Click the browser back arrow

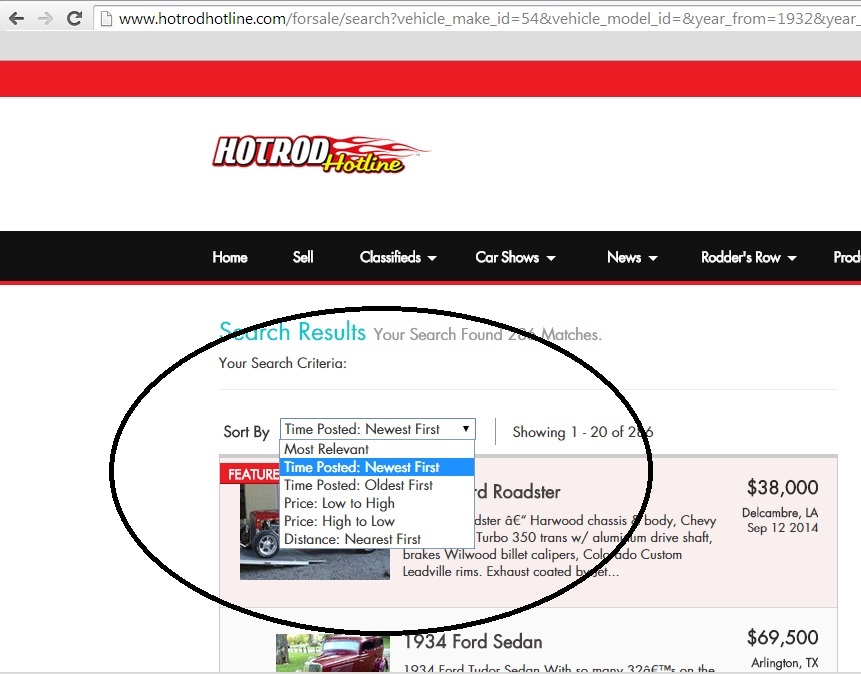click(x=16, y=18)
